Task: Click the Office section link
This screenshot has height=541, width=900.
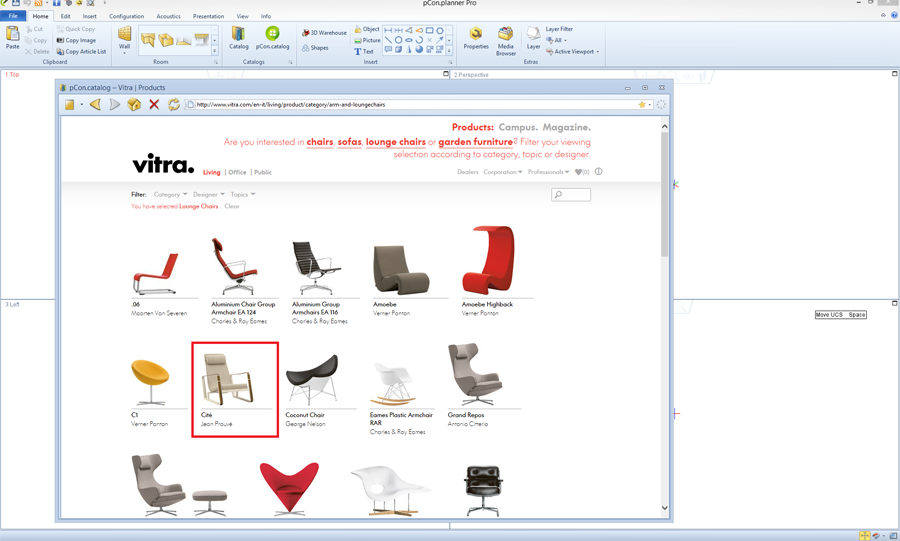Action: tap(237, 172)
